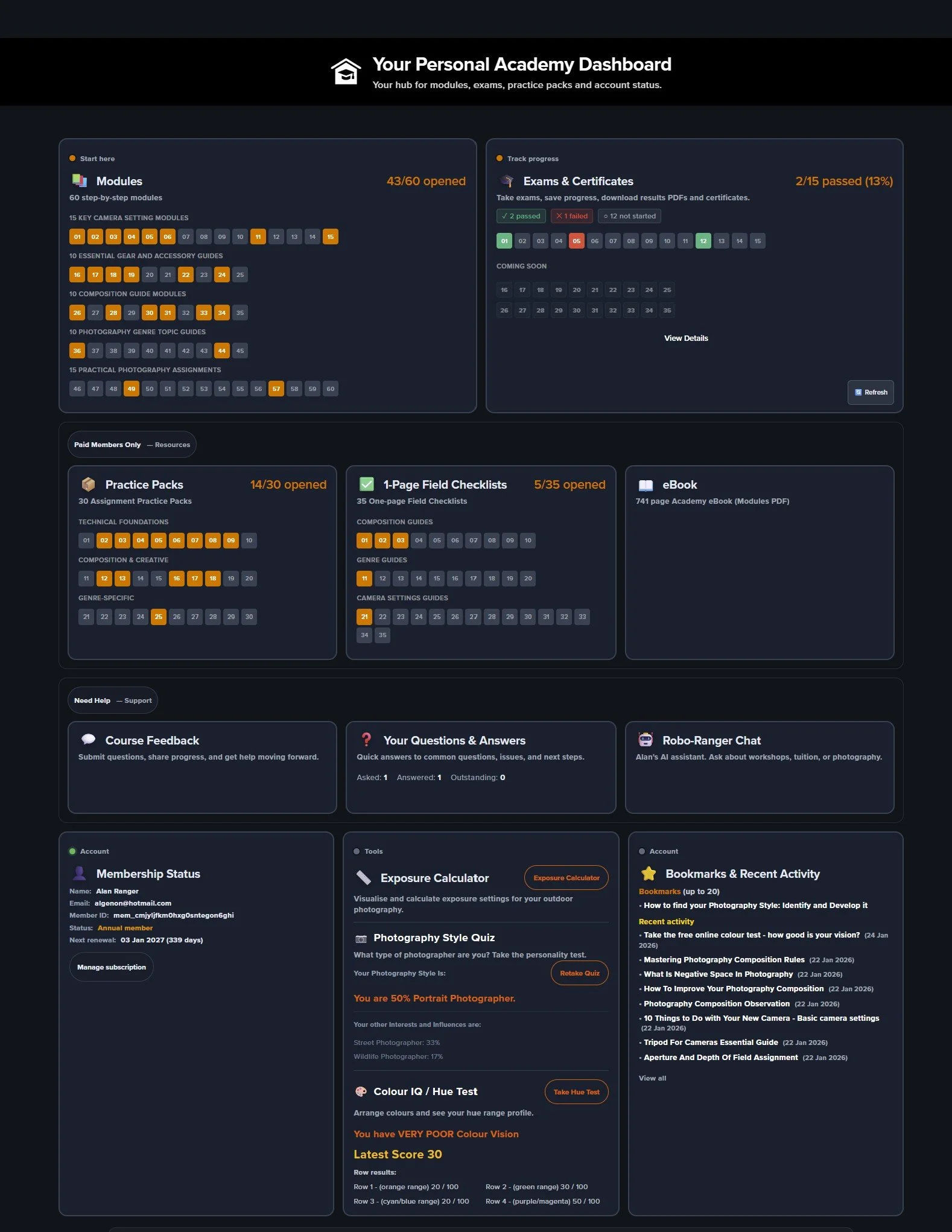952x1232 pixels.
Task: Open the eBook card title
Action: (x=680, y=484)
